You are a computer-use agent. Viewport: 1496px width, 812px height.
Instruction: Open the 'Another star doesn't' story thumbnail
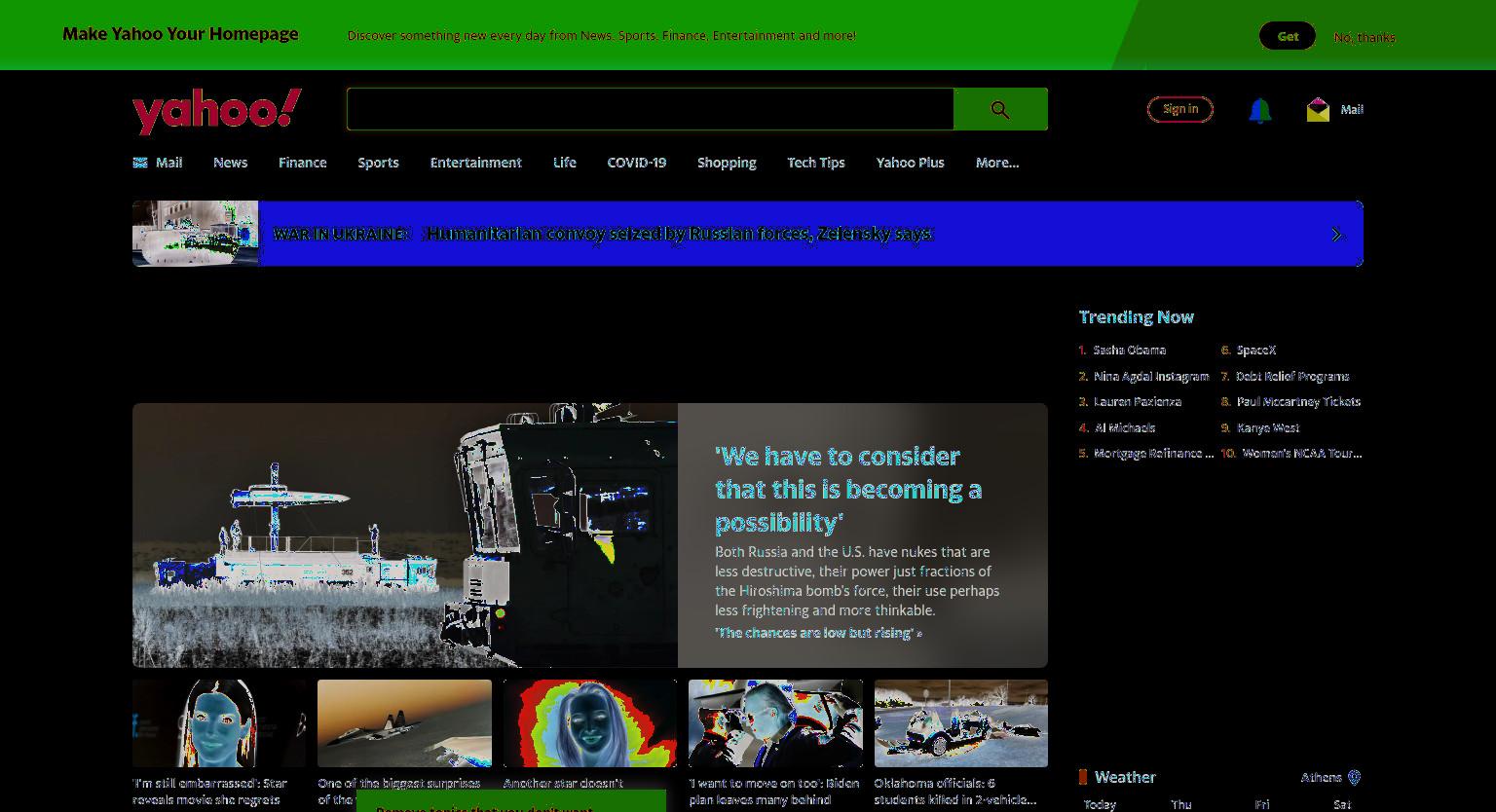click(x=590, y=723)
